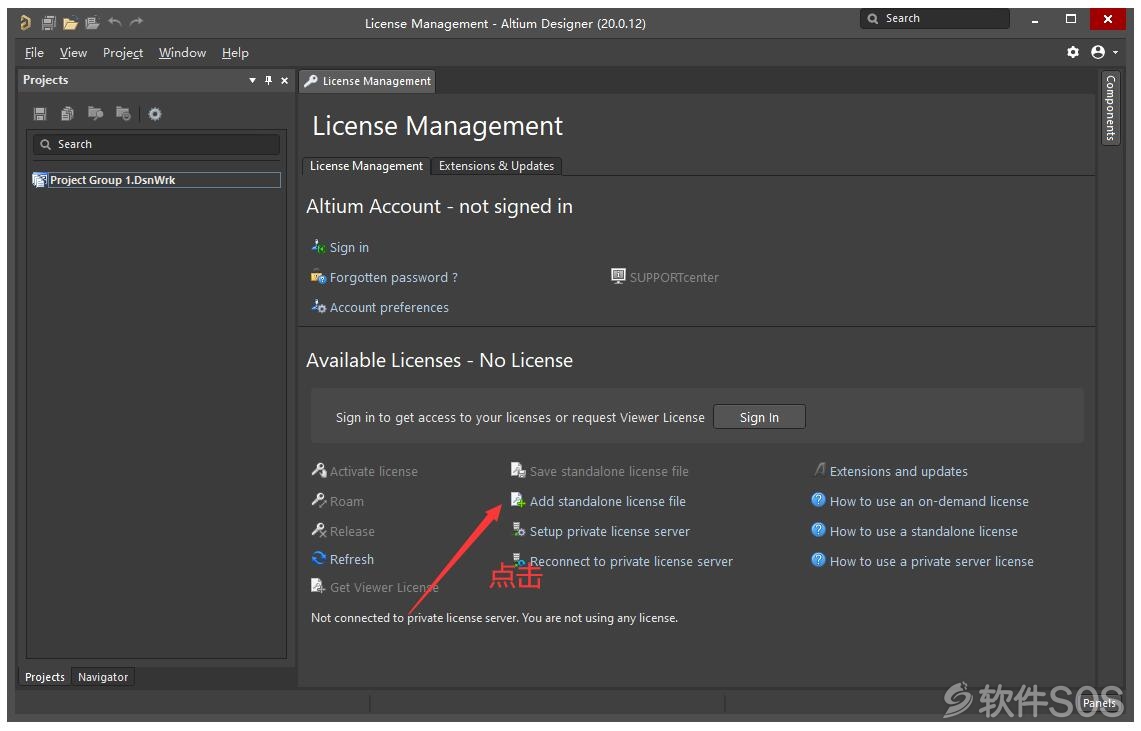1141x731 pixels.
Task: Click the on-demand license help question icon
Action: [x=818, y=500]
